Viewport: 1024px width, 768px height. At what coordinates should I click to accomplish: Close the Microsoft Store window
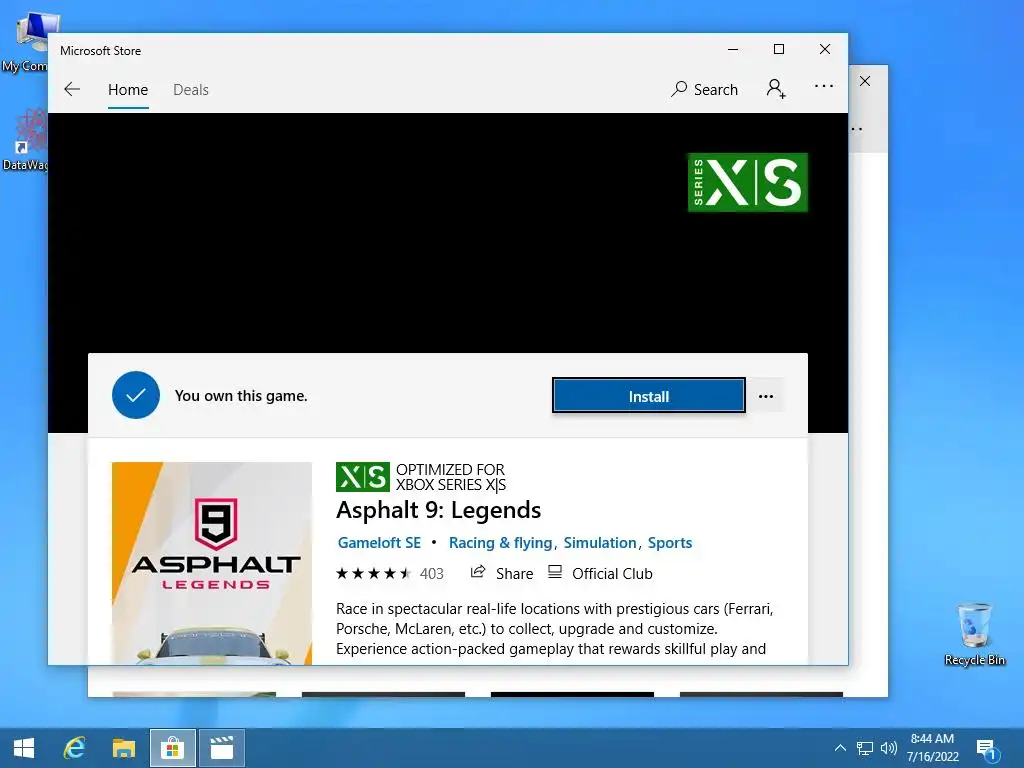825,50
